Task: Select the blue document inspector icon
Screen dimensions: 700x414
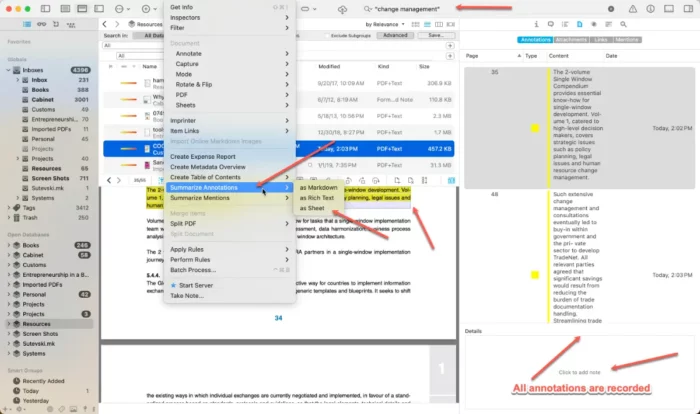Action: click(579, 24)
